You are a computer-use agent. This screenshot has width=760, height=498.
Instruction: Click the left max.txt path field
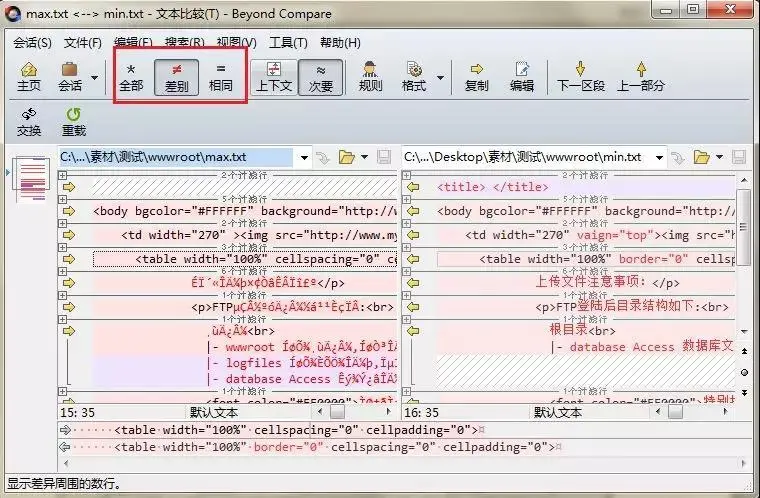tap(175, 157)
